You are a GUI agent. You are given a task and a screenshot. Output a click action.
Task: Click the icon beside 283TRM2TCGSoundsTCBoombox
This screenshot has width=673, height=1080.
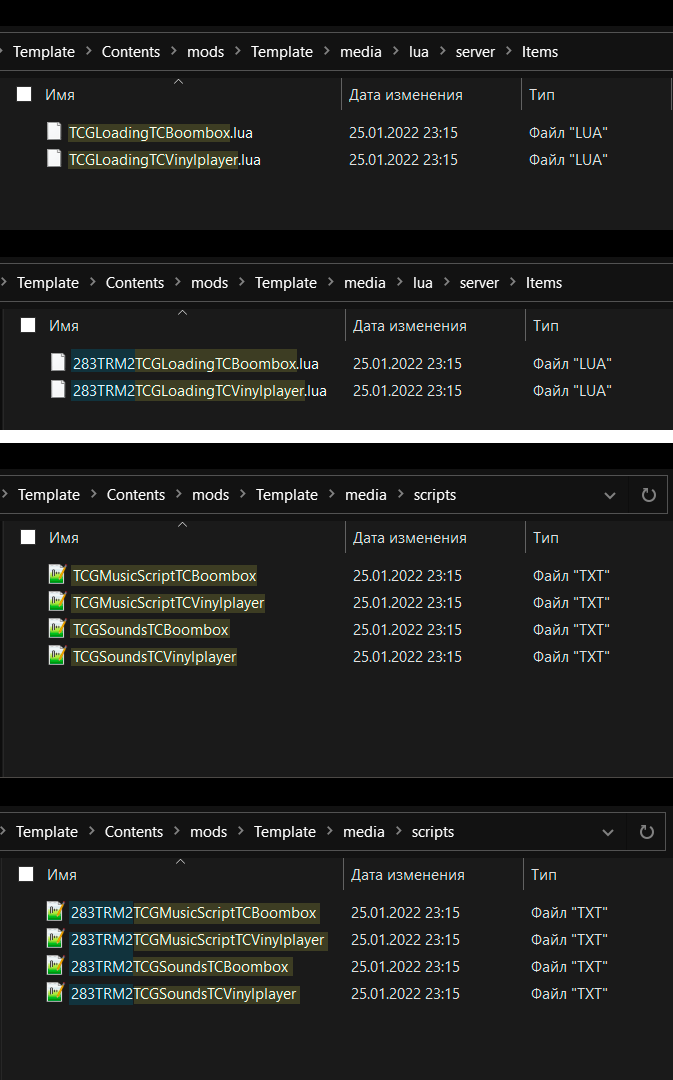click(x=55, y=967)
